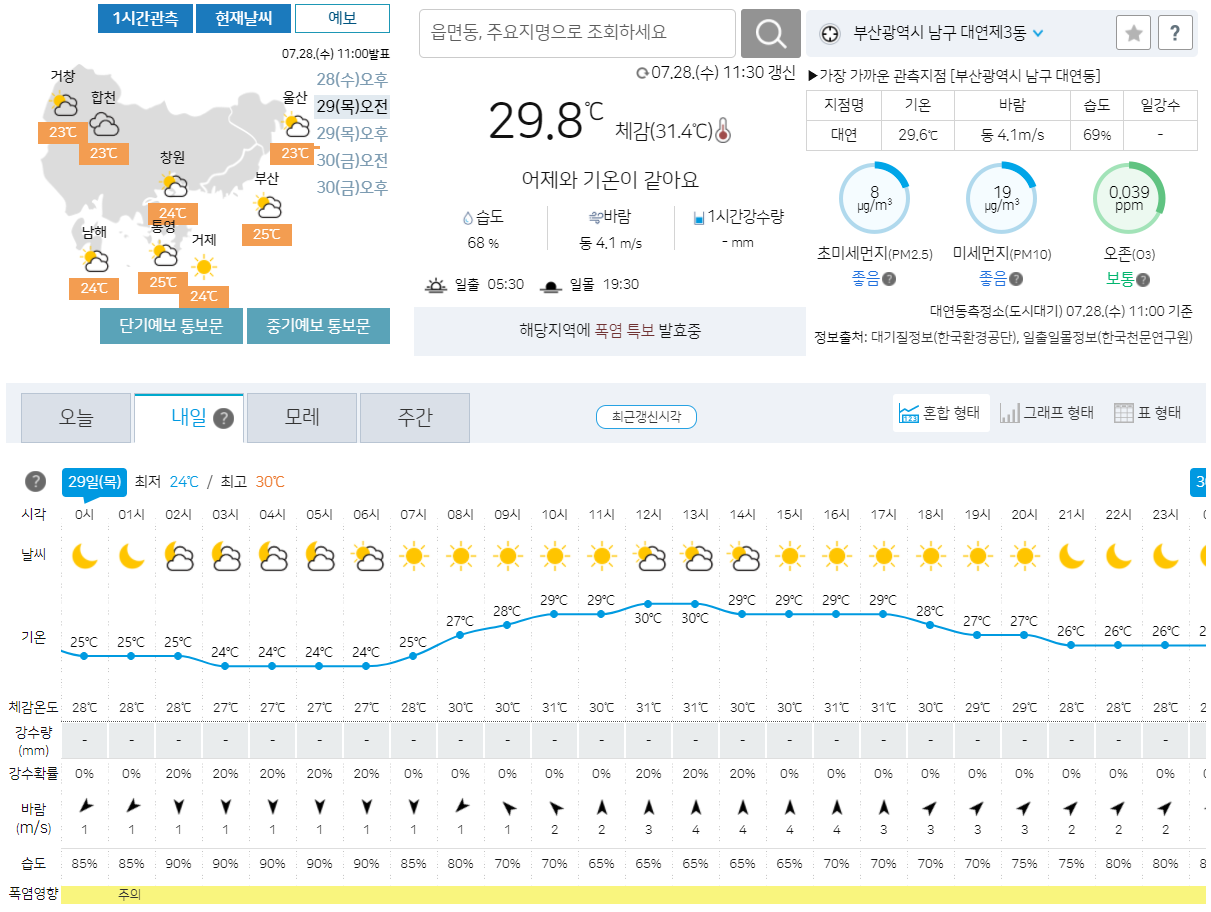This screenshot has height=912, width=1211.
Task: Open the 내일 forecast tab
Action: click(x=189, y=418)
